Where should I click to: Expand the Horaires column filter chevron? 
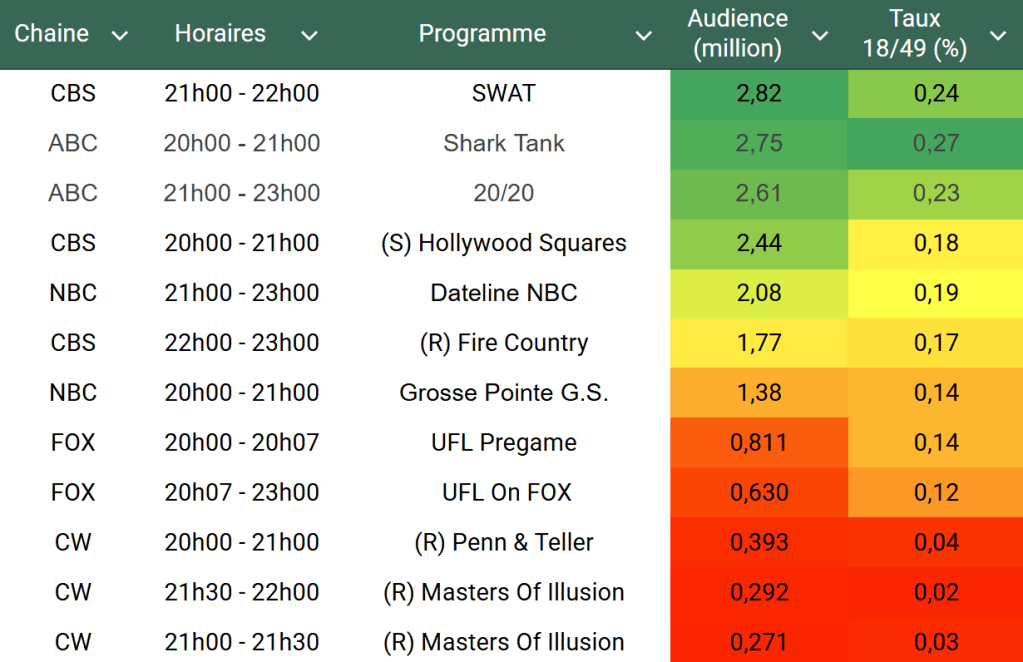309,36
